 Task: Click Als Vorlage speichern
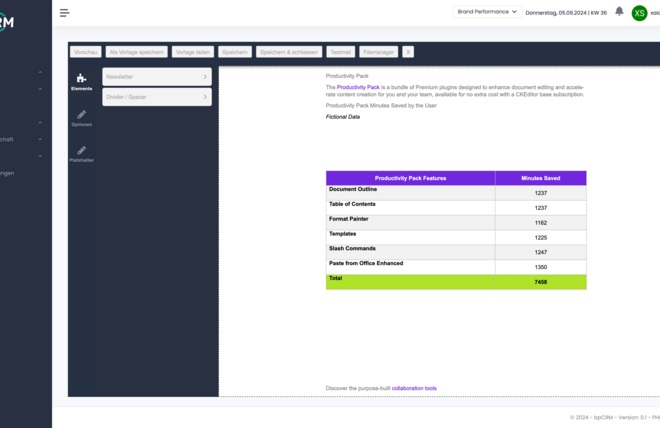[136, 52]
